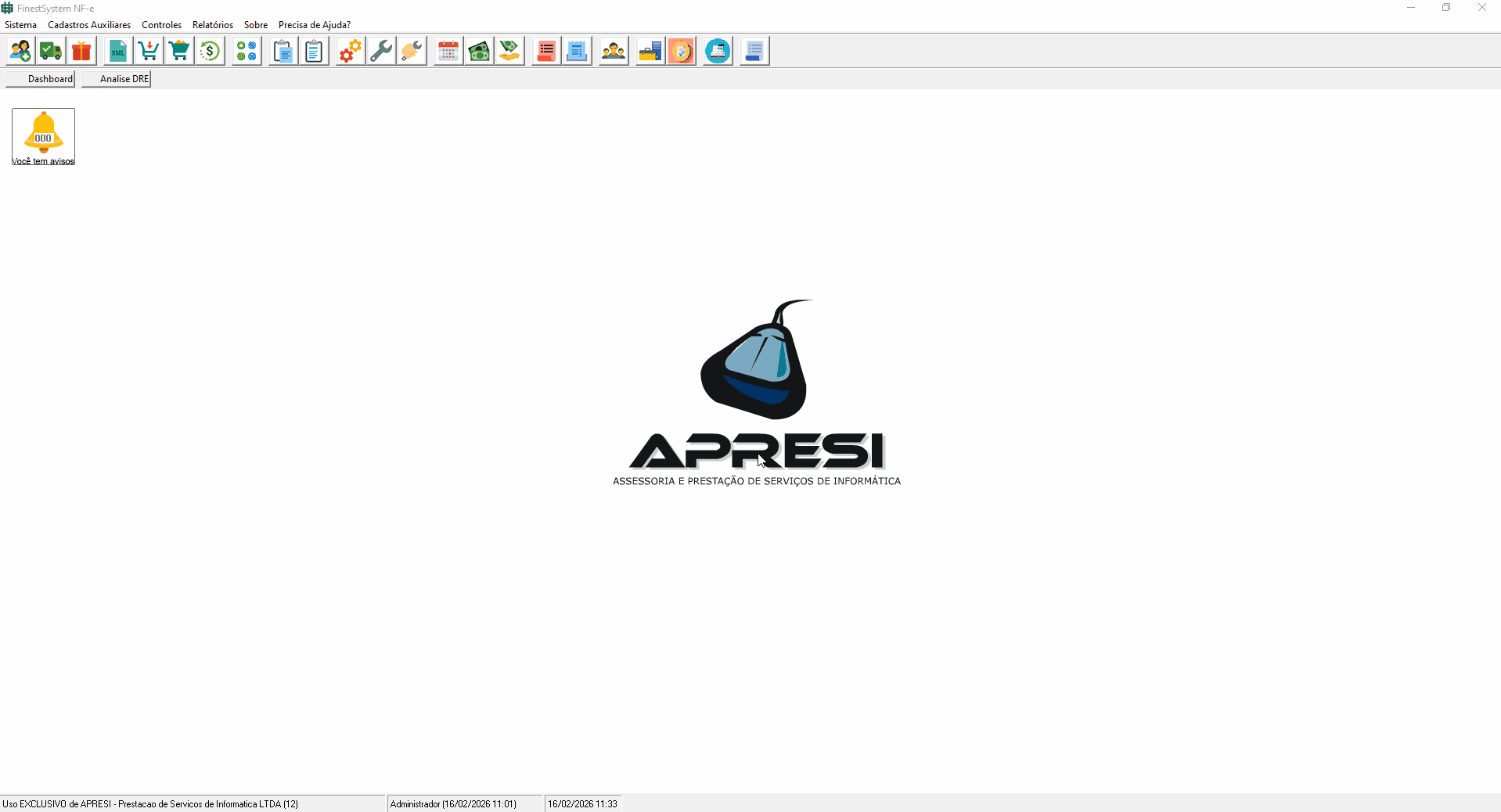Image resolution: width=1501 pixels, height=812 pixels.
Task: Click the orange and red gears icon
Action: click(x=351, y=52)
